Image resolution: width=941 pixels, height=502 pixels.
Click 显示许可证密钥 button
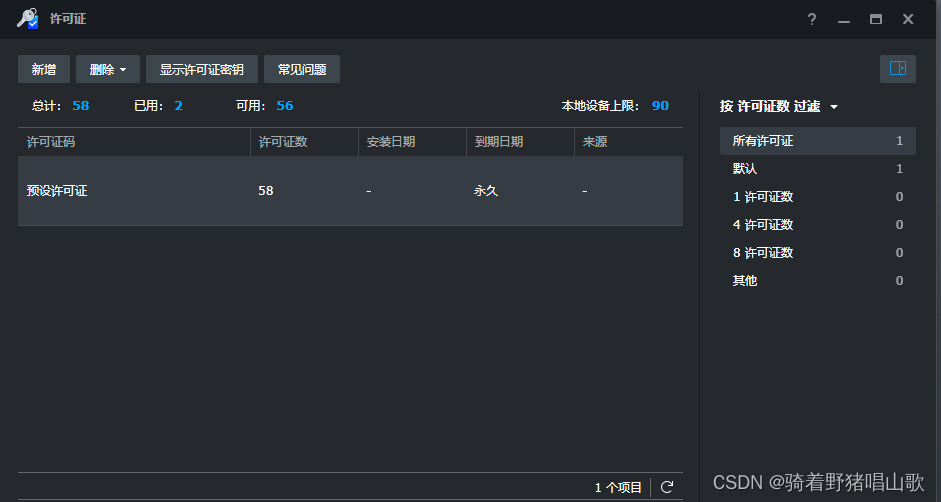[202, 69]
